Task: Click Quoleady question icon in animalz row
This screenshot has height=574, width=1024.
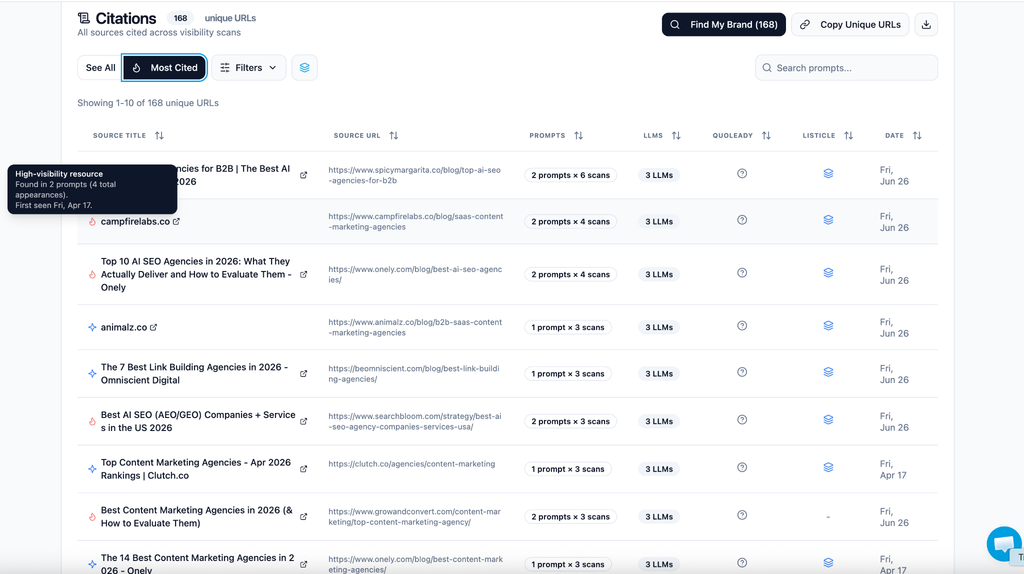Action: pos(742,326)
